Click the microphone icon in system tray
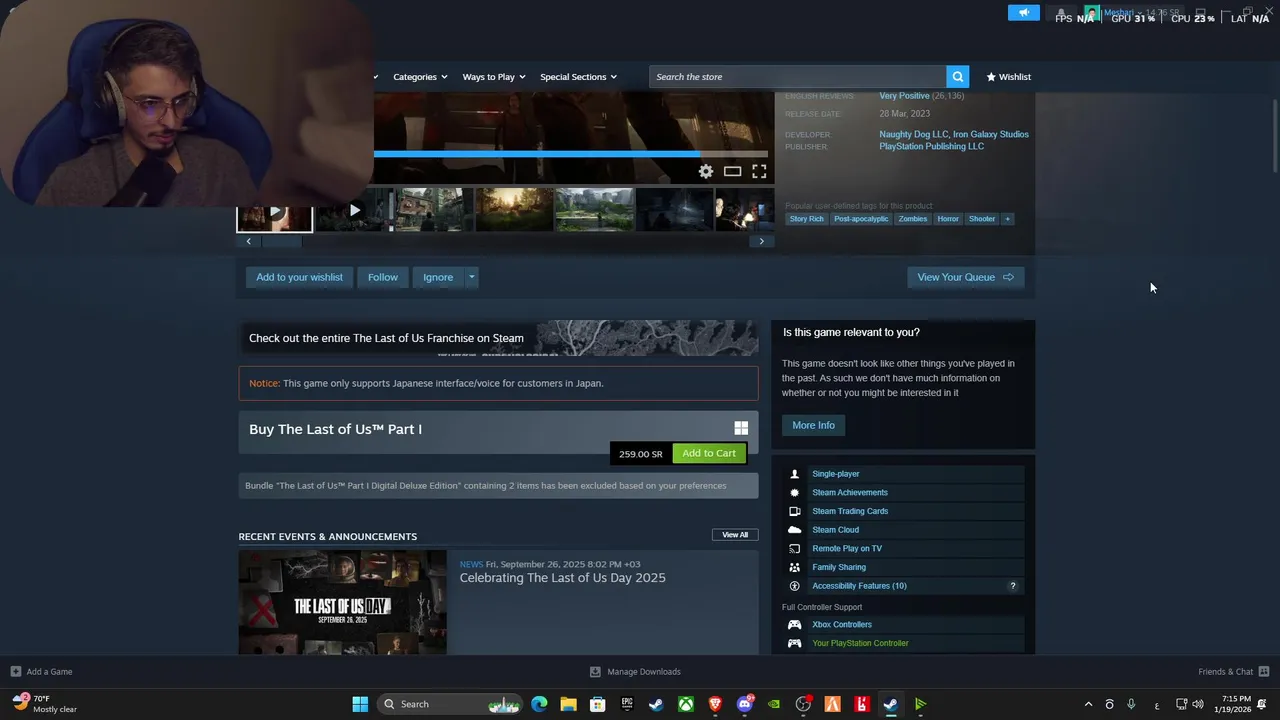1280x720 pixels. coord(1131,704)
